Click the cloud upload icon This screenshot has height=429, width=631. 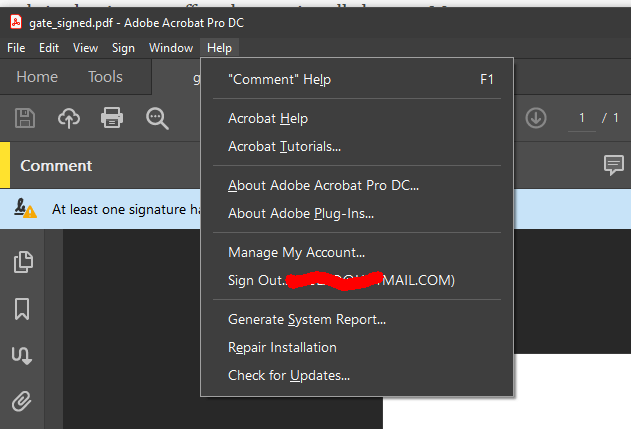coord(69,118)
